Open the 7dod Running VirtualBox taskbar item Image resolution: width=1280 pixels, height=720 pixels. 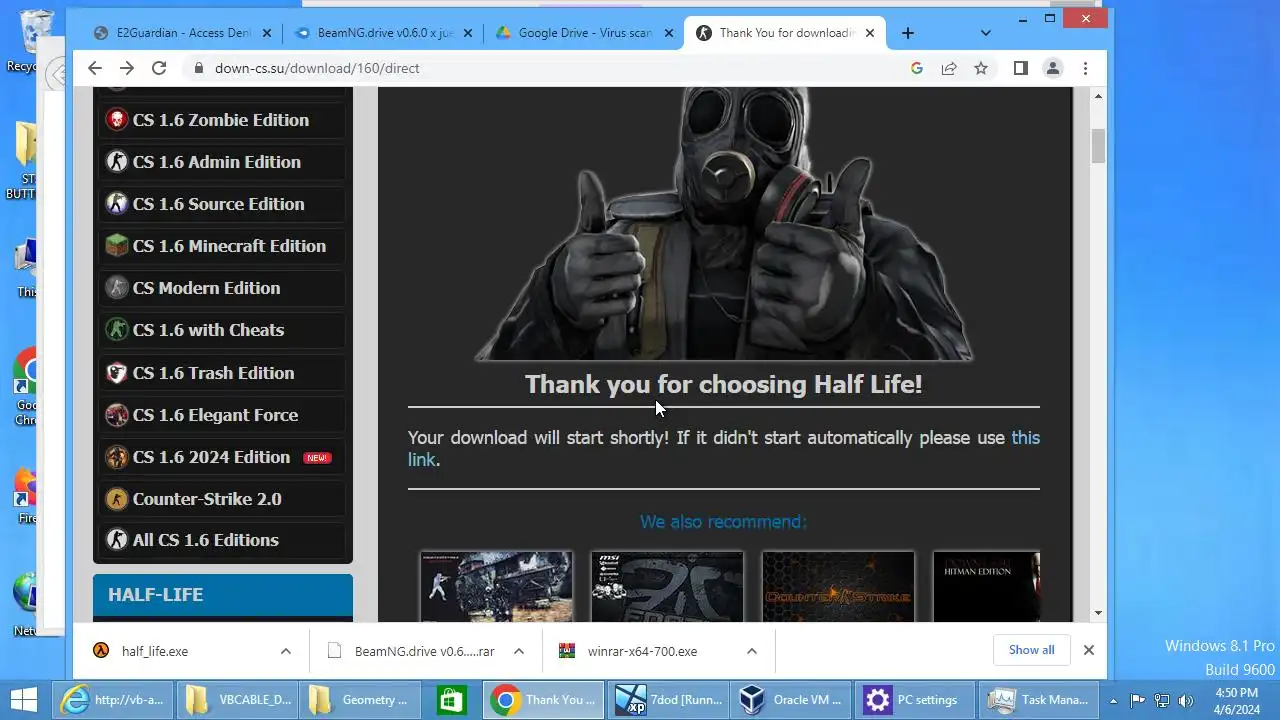point(670,699)
